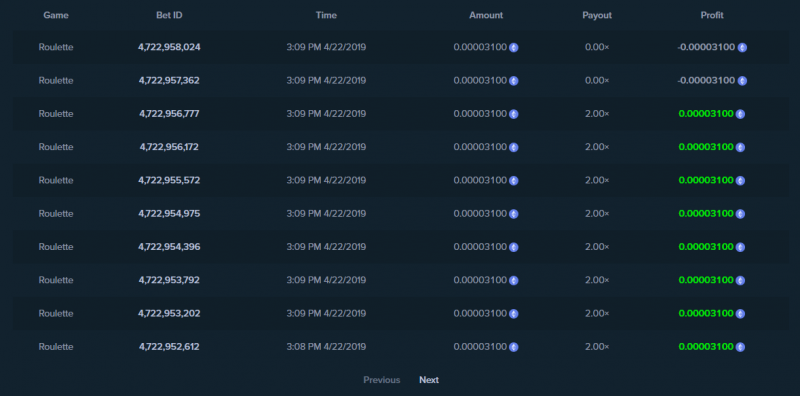Open bet ID 4,722,953,792
Screen dimensions: 800x396
click(169, 280)
